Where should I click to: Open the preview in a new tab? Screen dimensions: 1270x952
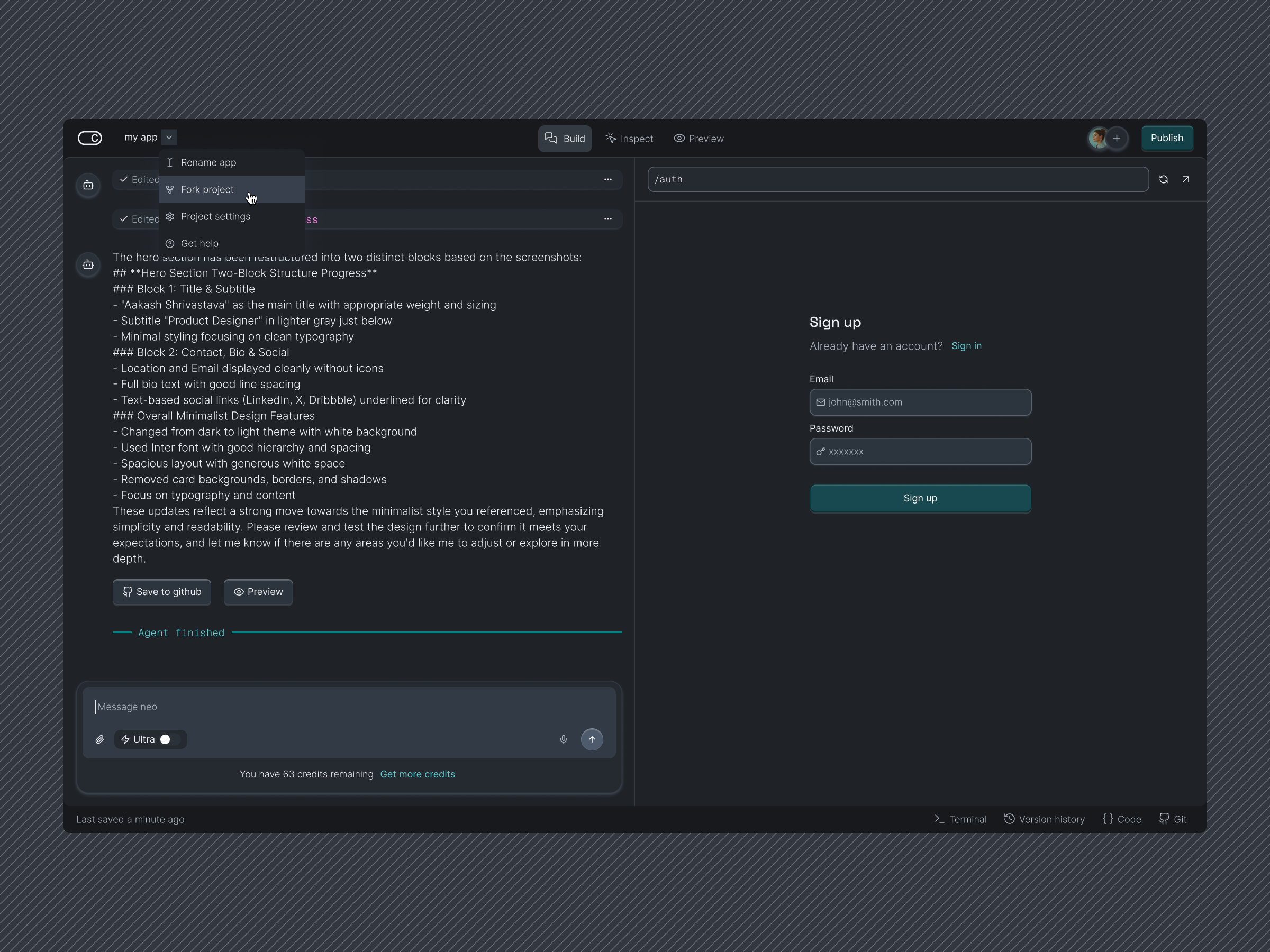point(1186,179)
